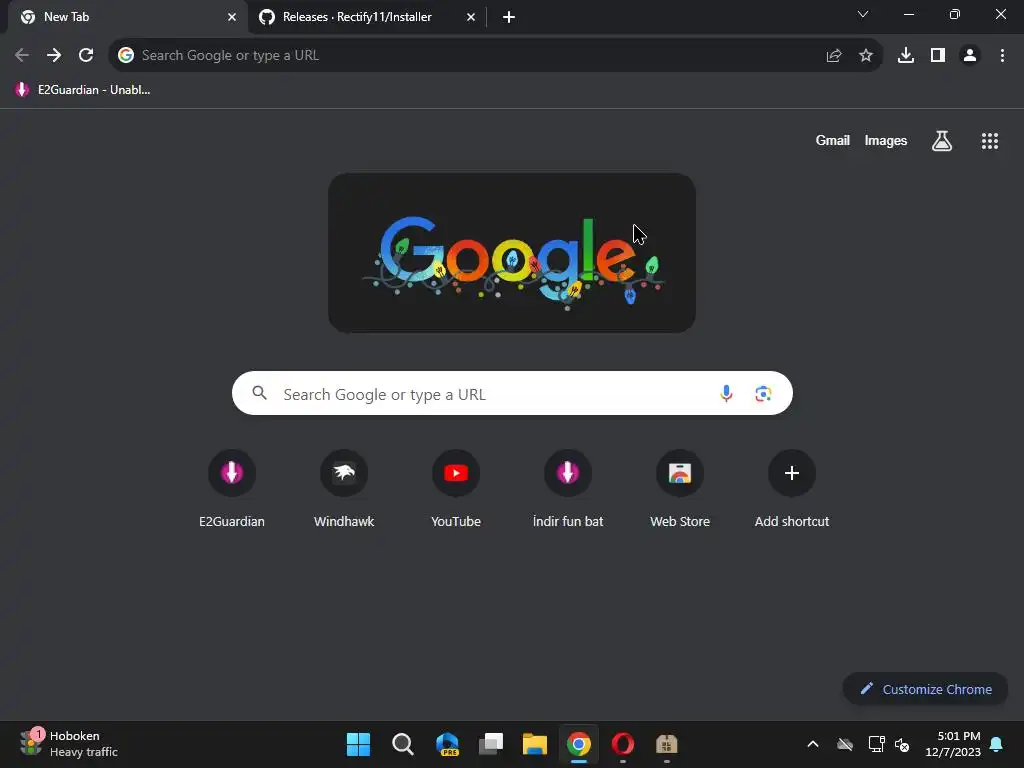Click the Chrome icon in the taskbar
Screen dimensions: 1024x768
click(x=579, y=744)
